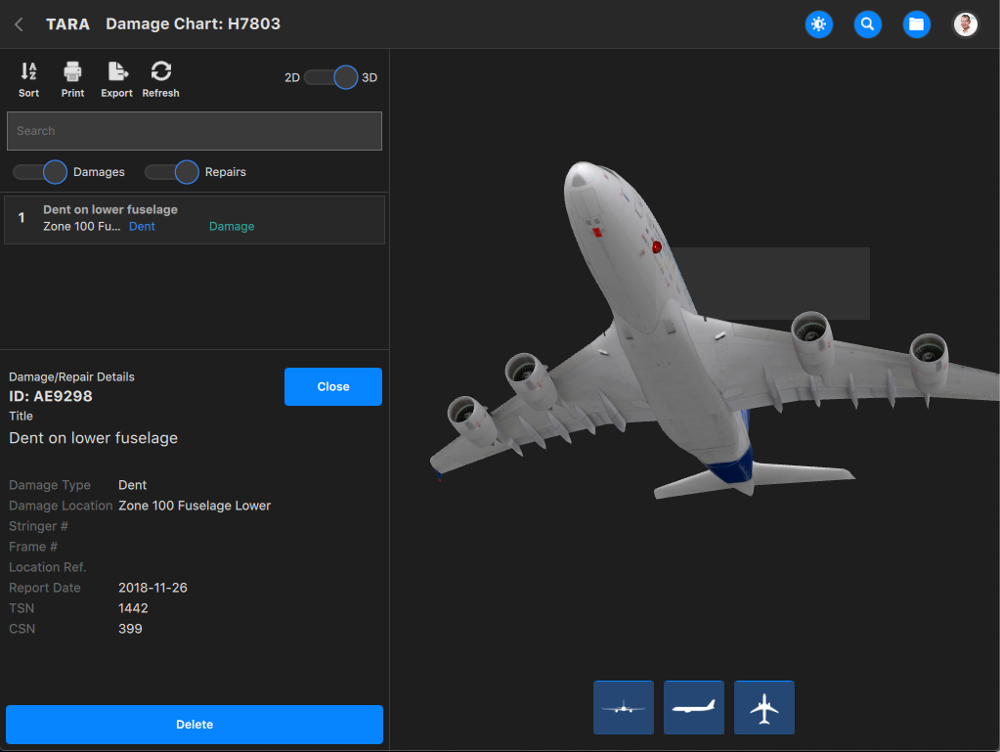Delete the damage record AE9298
The height and width of the screenshot is (752, 1000).
194,724
